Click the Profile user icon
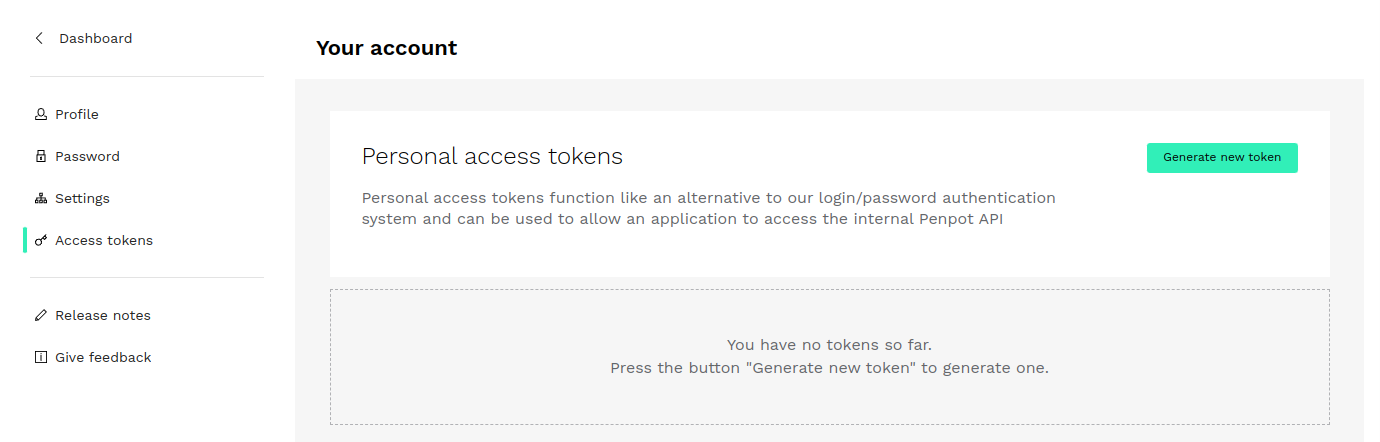This screenshot has width=1380, height=442. click(41, 114)
